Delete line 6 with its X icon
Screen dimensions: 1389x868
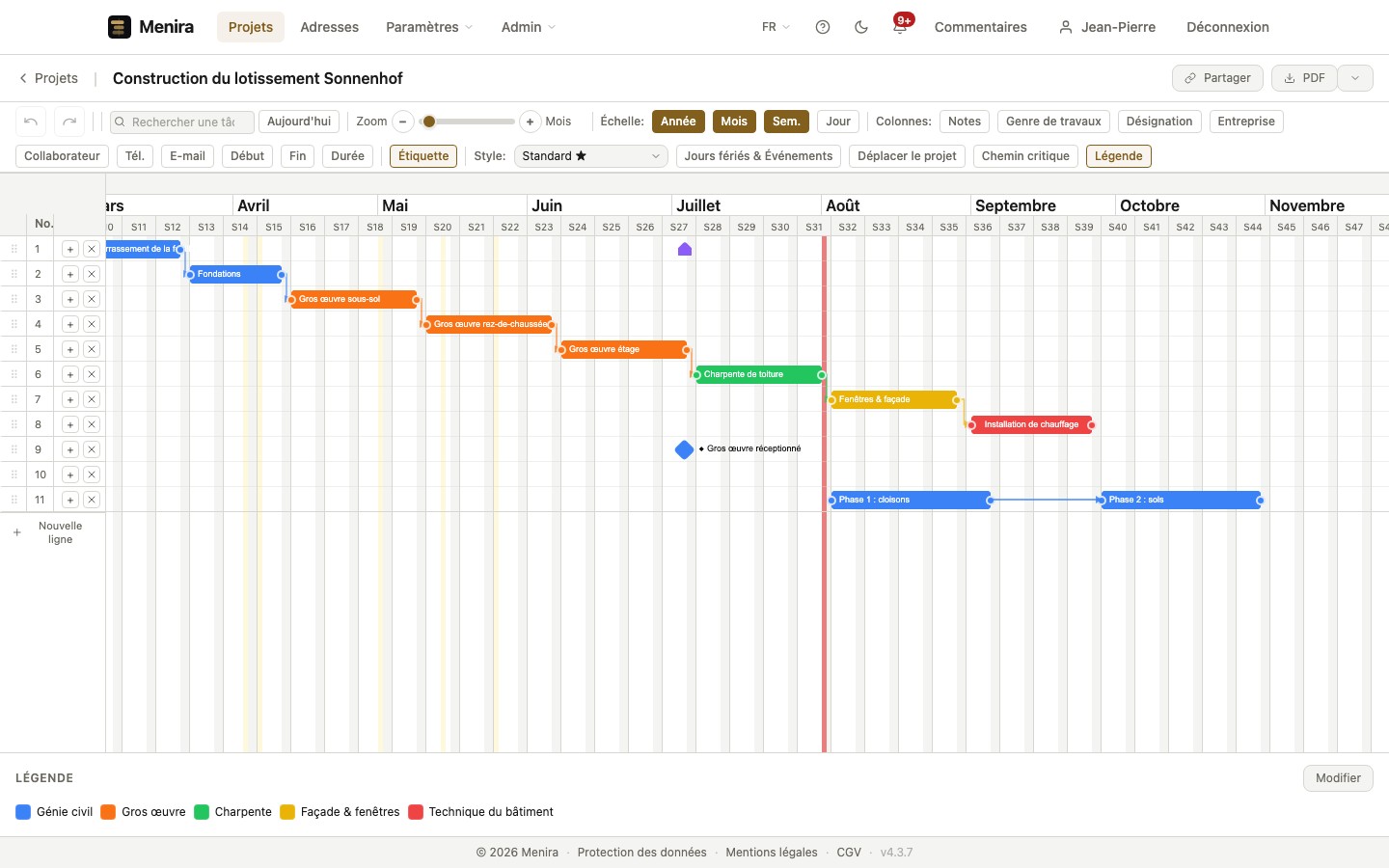point(92,374)
